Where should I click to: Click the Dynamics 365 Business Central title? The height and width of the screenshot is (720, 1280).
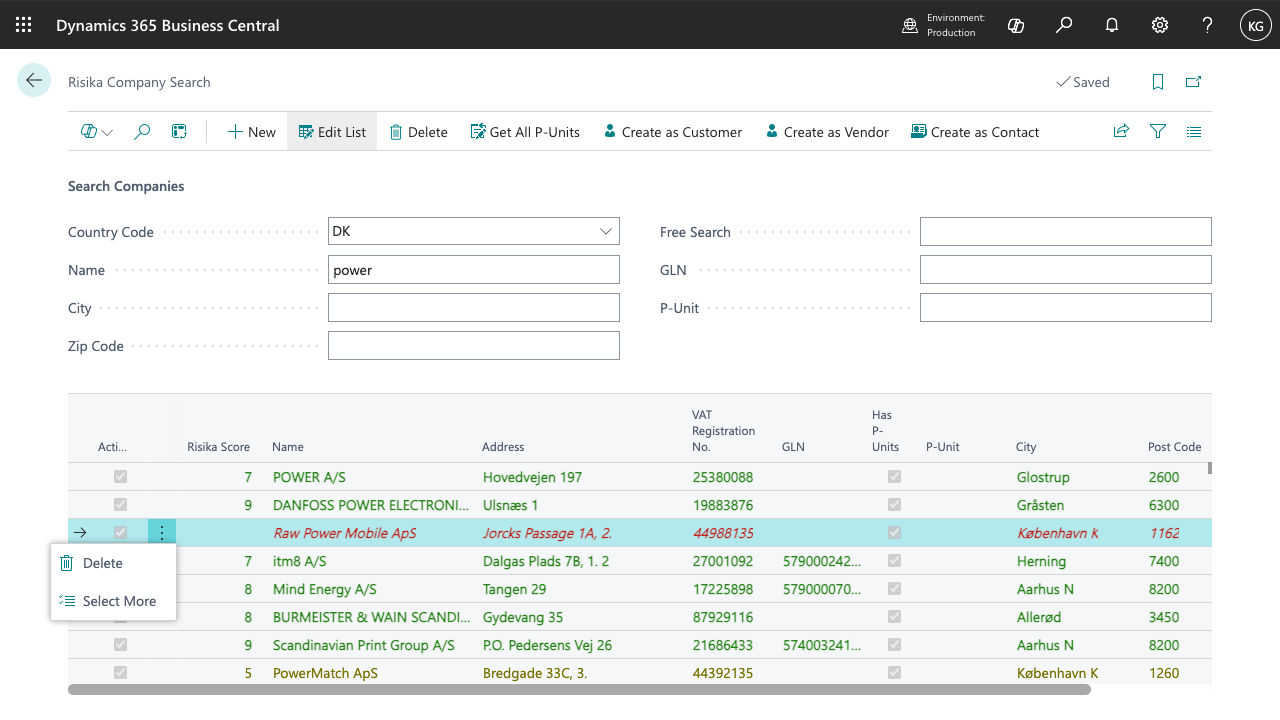[x=168, y=25]
